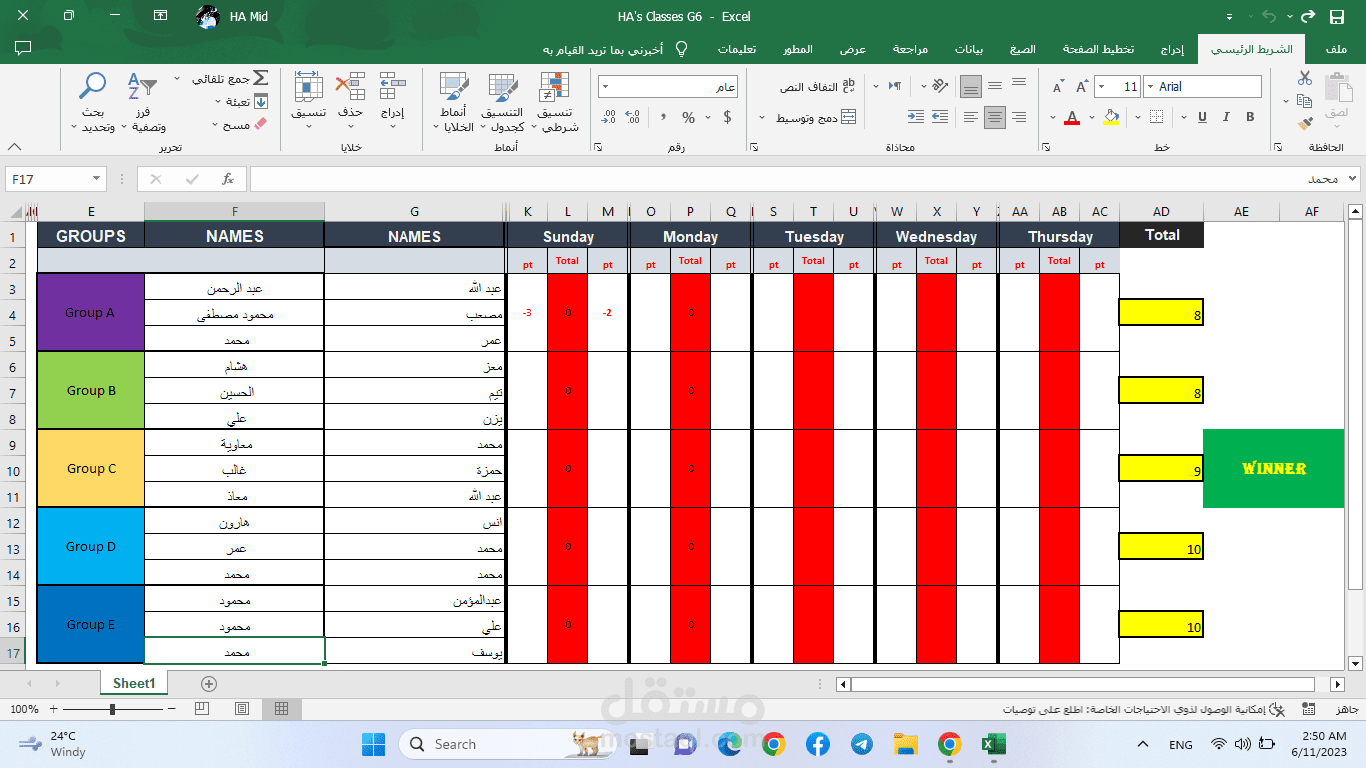
Task: Align cell text to the left
Action: pos(970,117)
